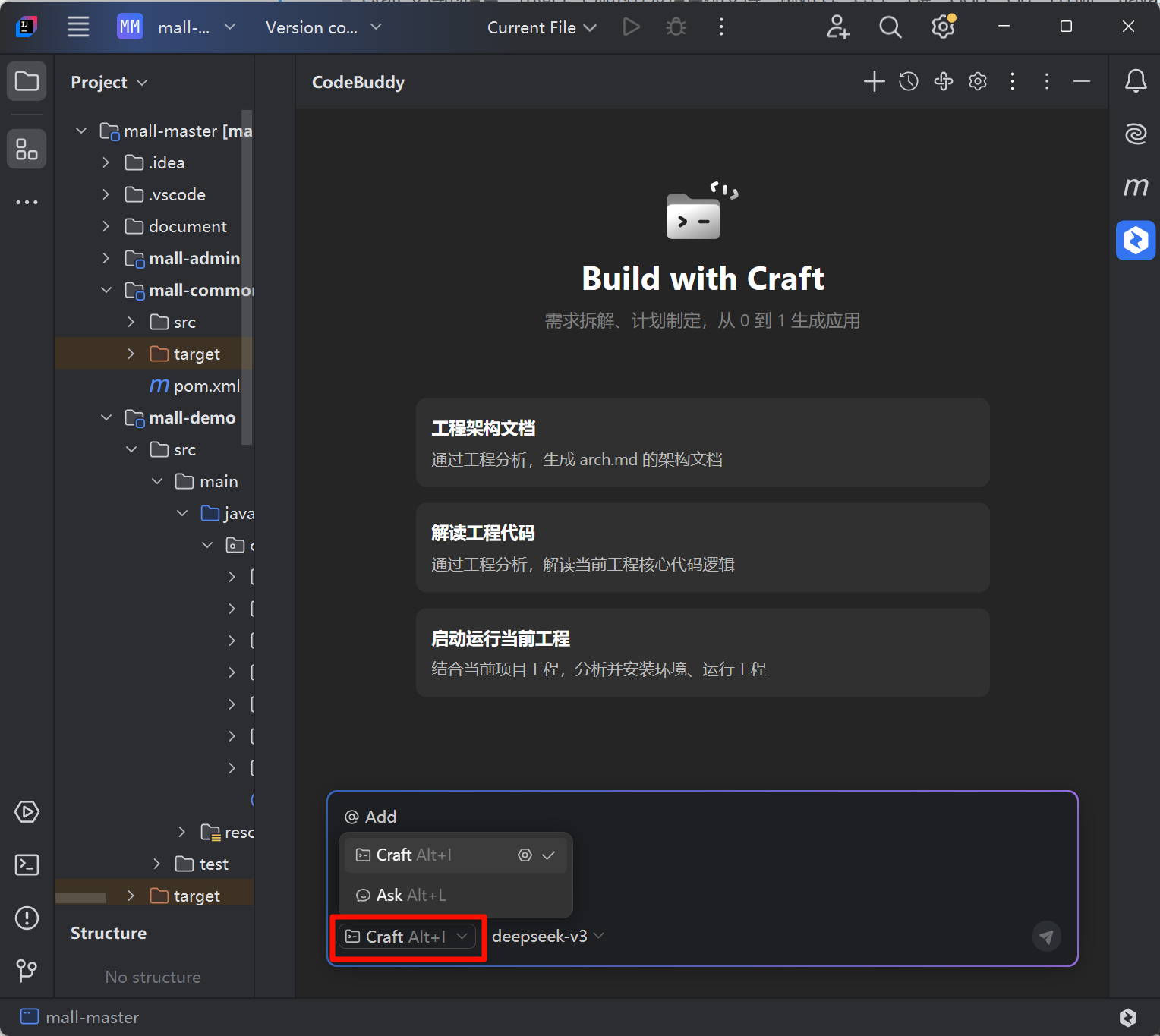
Task: Open CodeBuddy chat history clock icon
Action: [909, 82]
